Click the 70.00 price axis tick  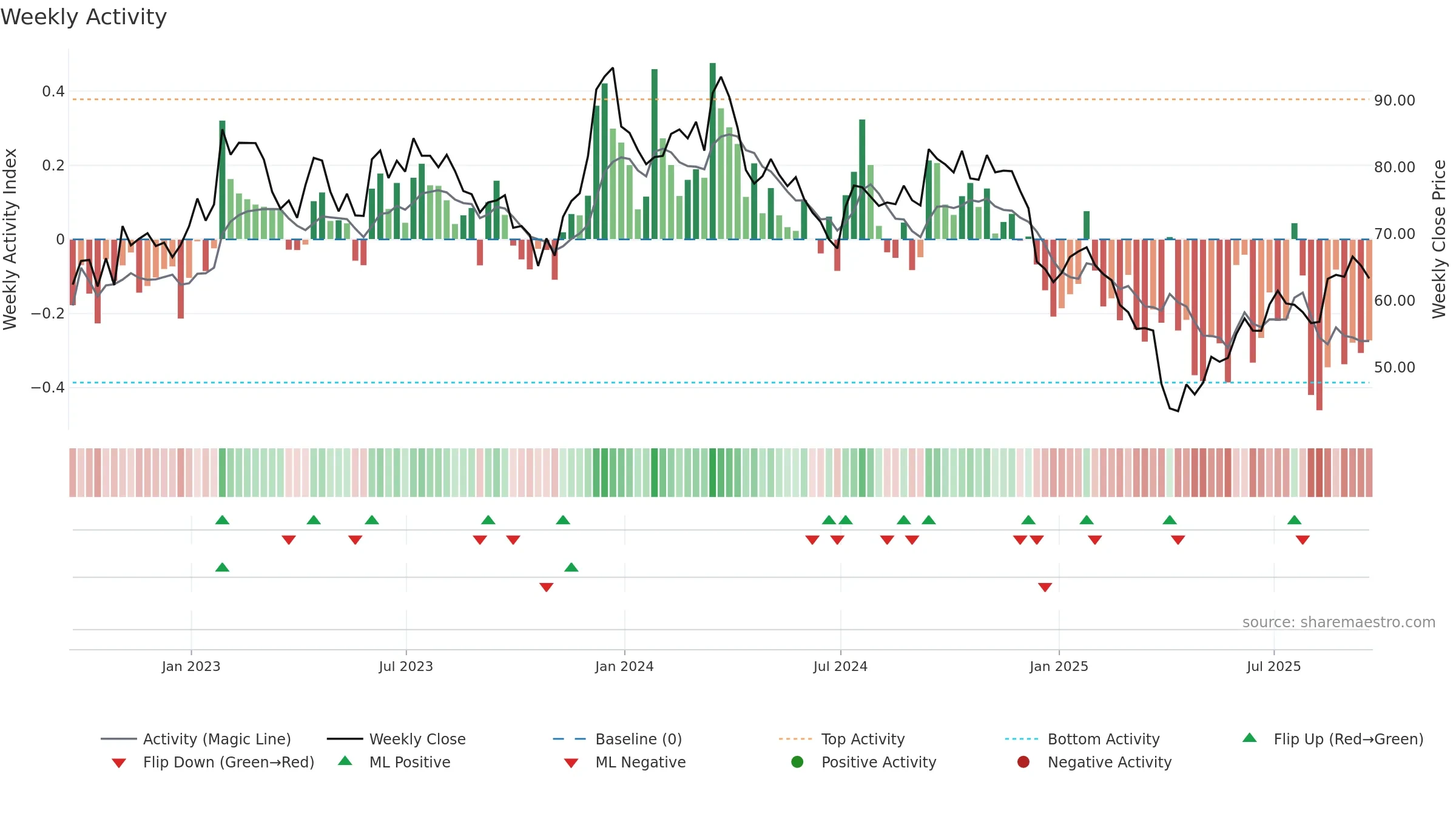tap(1395, 234)
